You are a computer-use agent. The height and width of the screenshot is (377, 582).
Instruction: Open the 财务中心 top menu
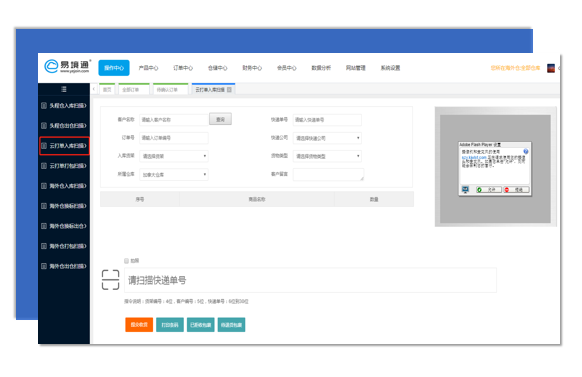click(252, 68)
